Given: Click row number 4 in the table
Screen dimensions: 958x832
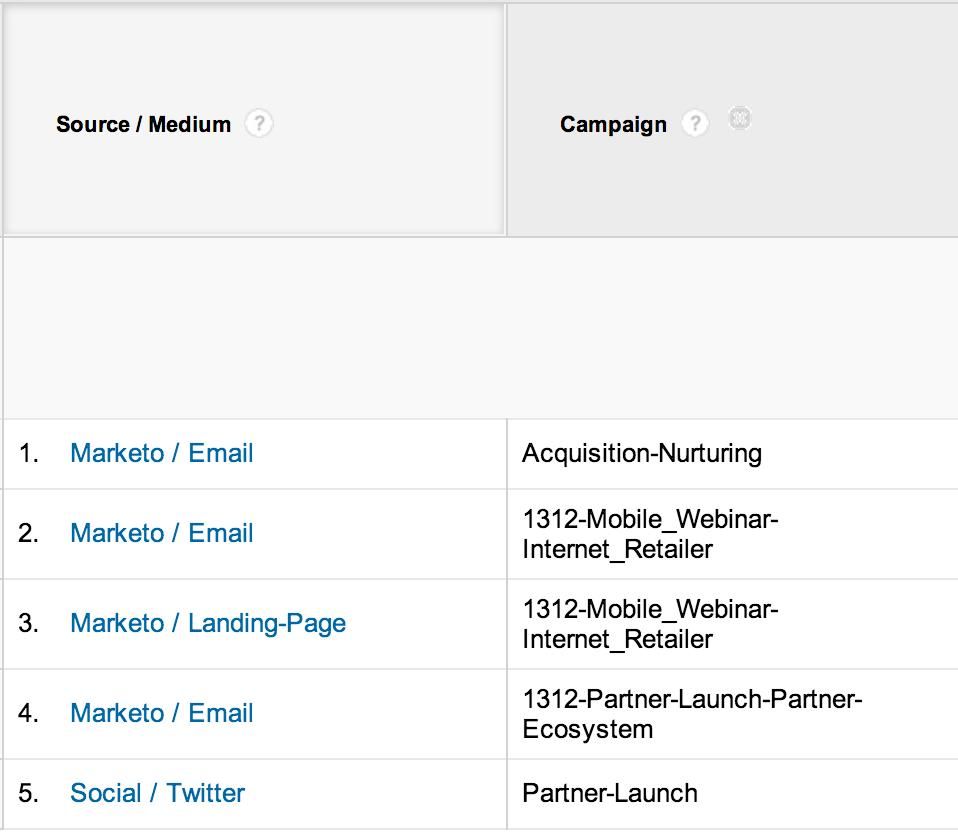Looking at the screenshot, I should [x=28, y=713].
